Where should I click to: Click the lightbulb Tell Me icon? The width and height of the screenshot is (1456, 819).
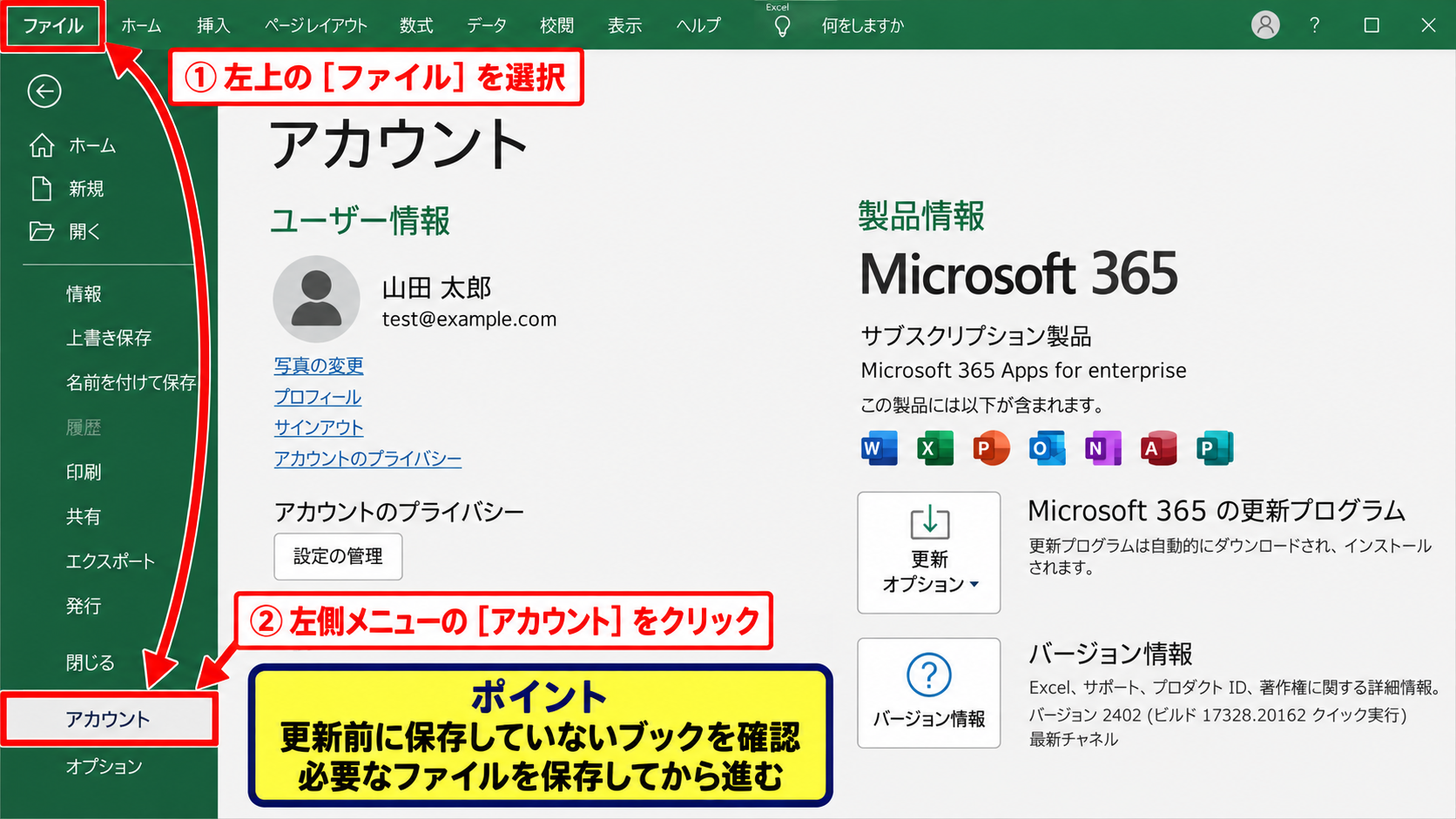click(x=783, y=26)
